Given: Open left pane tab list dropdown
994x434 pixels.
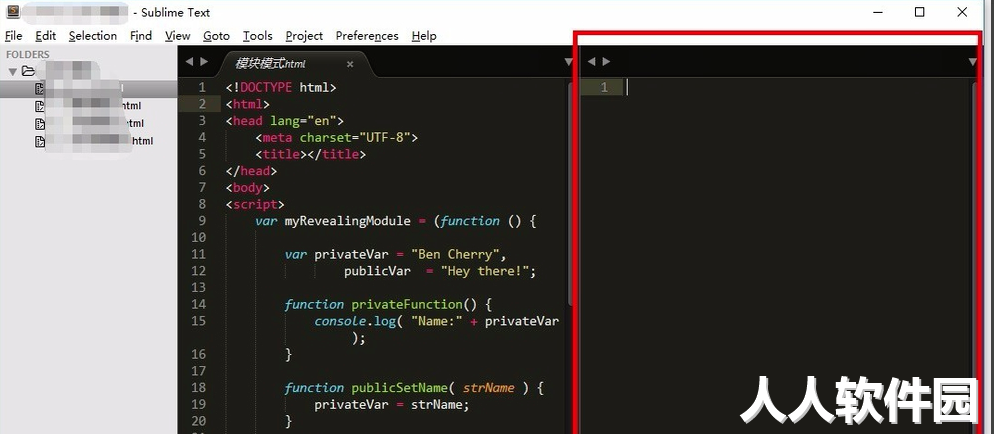Looking at the screenshot, I should coord(569,62).
